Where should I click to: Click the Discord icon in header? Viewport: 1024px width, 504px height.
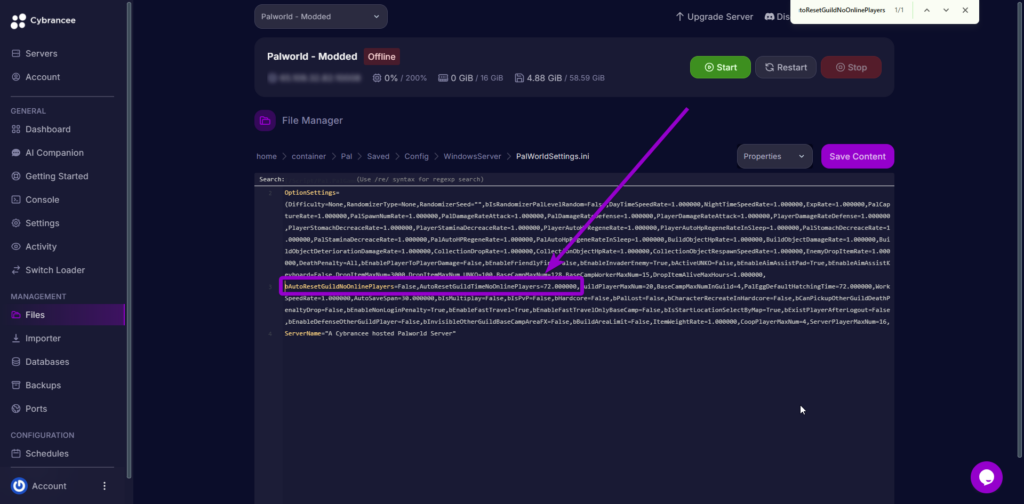769,17
